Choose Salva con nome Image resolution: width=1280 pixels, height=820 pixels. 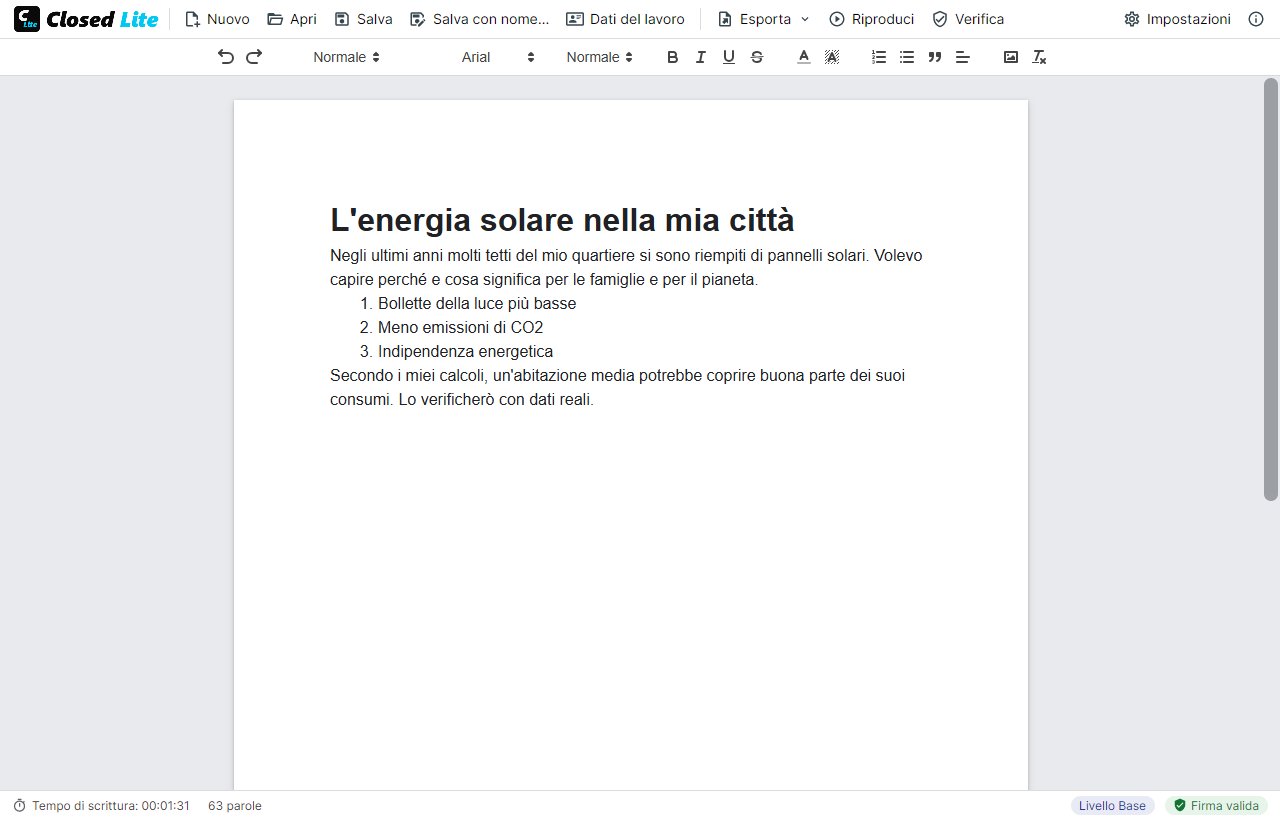tap(479, 19)
